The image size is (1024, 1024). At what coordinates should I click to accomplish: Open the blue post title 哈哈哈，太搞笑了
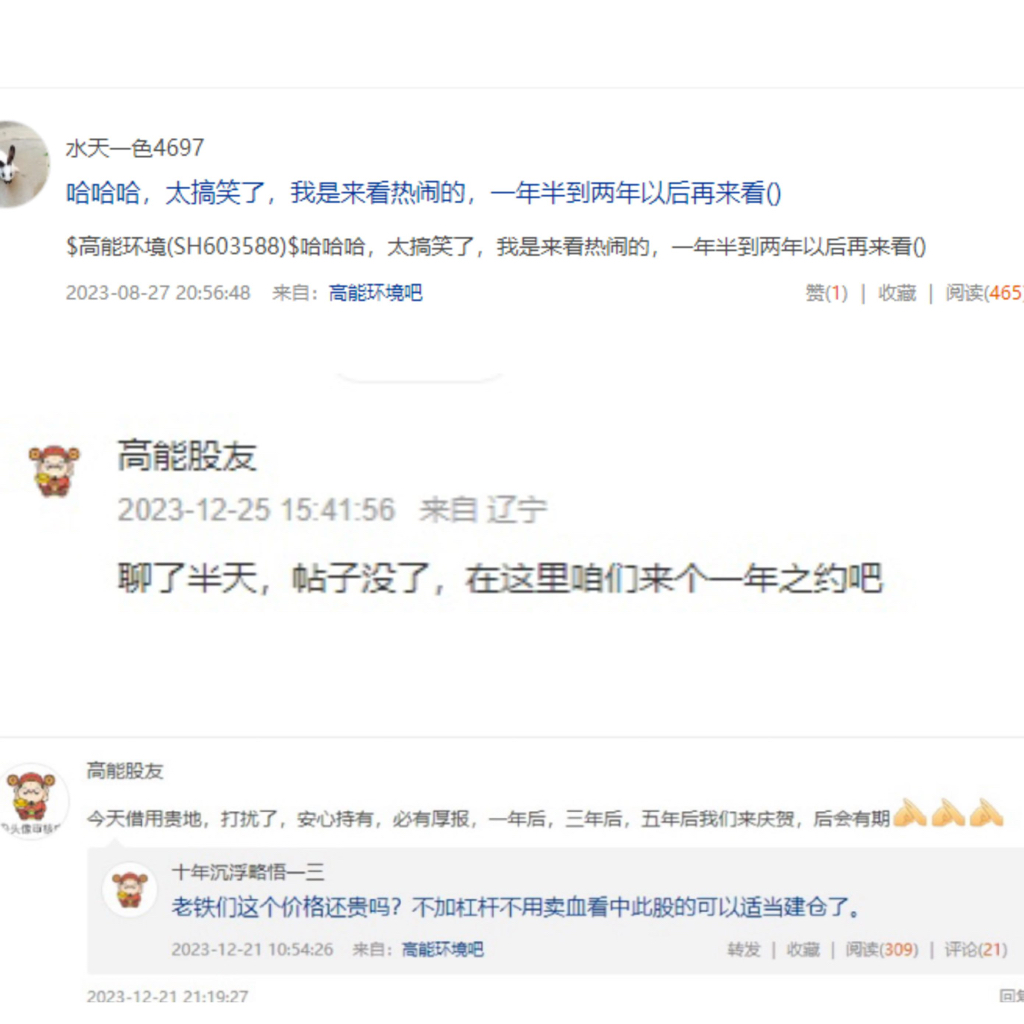point(423,193)
